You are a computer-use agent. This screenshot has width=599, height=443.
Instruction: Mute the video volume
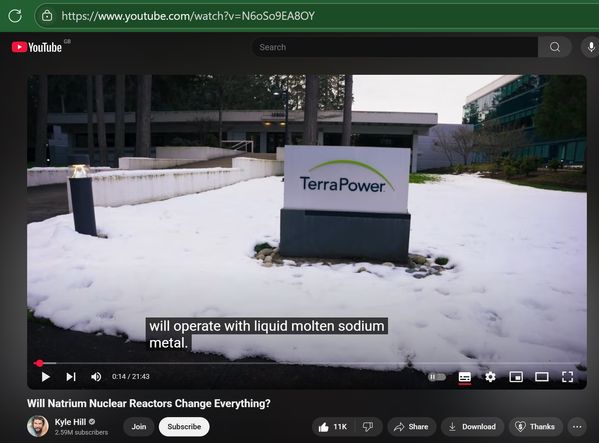[96, 377]
